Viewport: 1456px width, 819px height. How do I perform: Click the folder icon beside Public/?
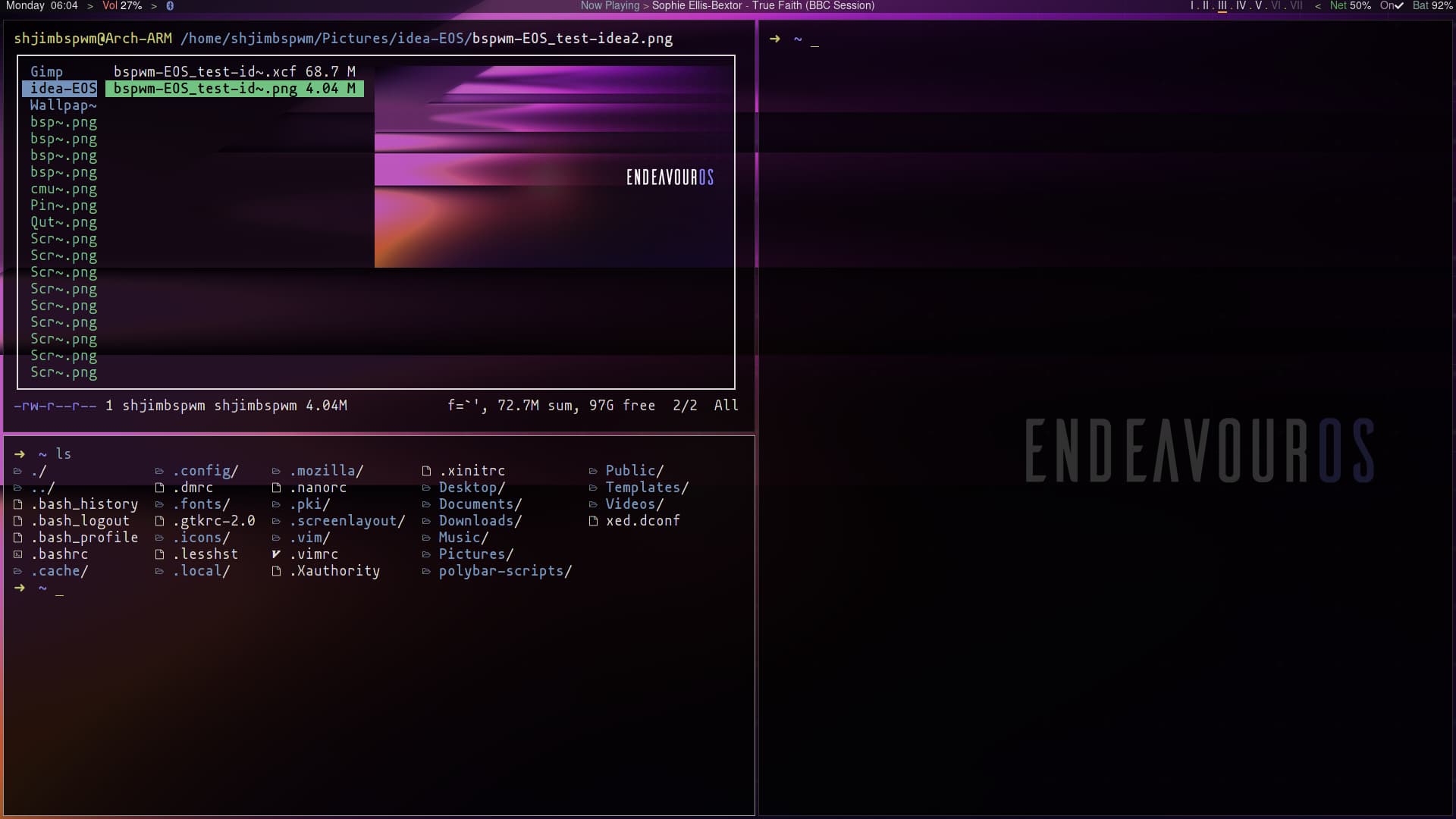pyautogui.click(x=593, y=471)
